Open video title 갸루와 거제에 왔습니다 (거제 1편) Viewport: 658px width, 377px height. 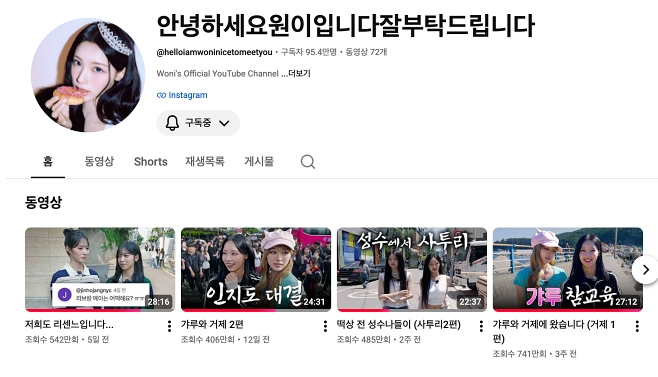click(x=554, y=331)
